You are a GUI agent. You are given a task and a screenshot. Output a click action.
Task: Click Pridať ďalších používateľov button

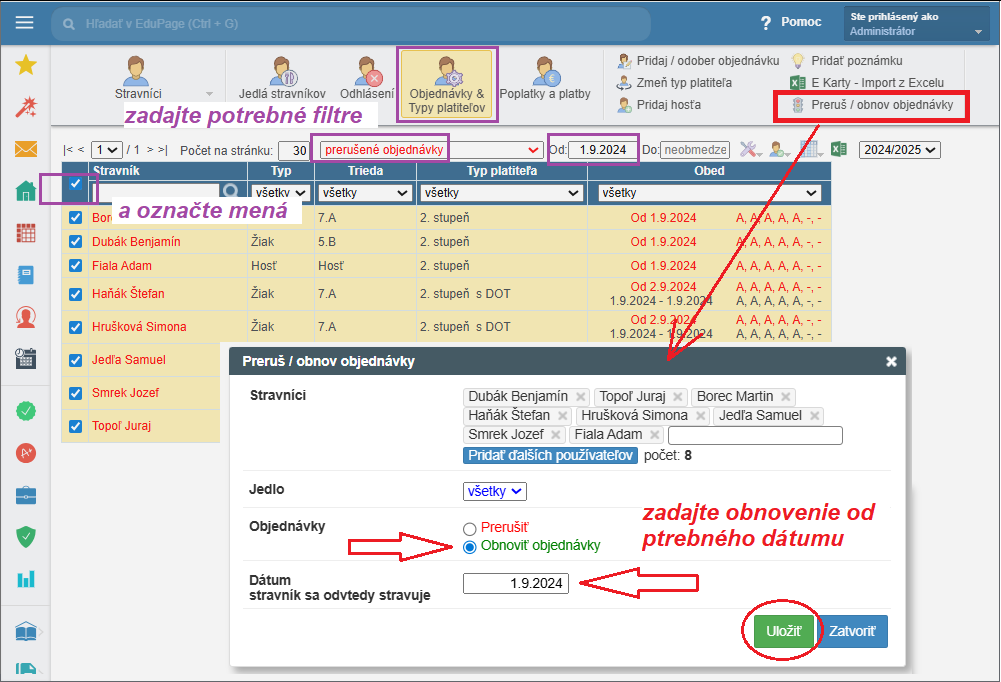click(x=550, y=456)
